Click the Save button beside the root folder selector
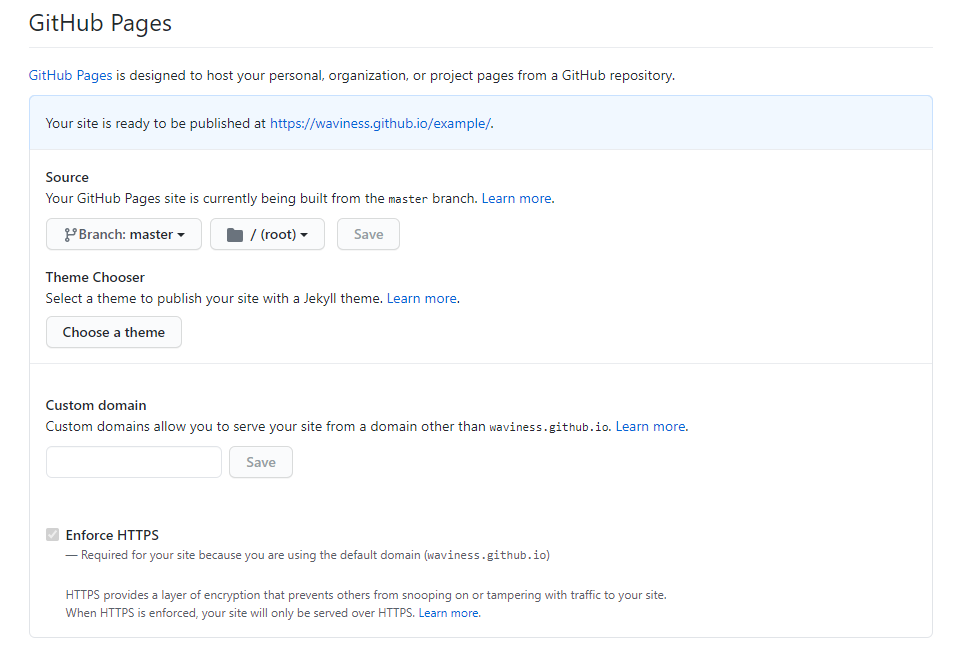Viewport: 967px width, 647px height. coord(368,234)
